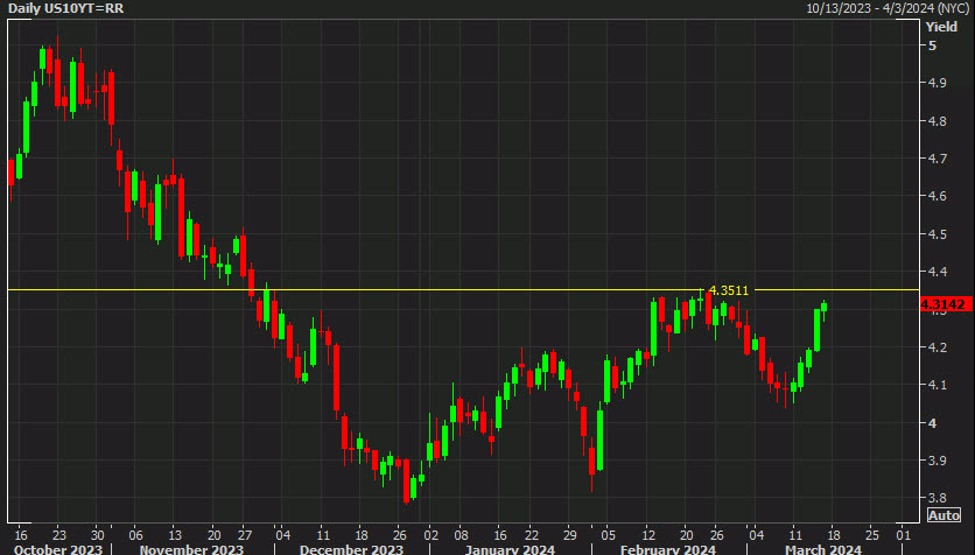Click the 02 date tick in January
The image size is (975, 555).
click(x=431, y=535)
